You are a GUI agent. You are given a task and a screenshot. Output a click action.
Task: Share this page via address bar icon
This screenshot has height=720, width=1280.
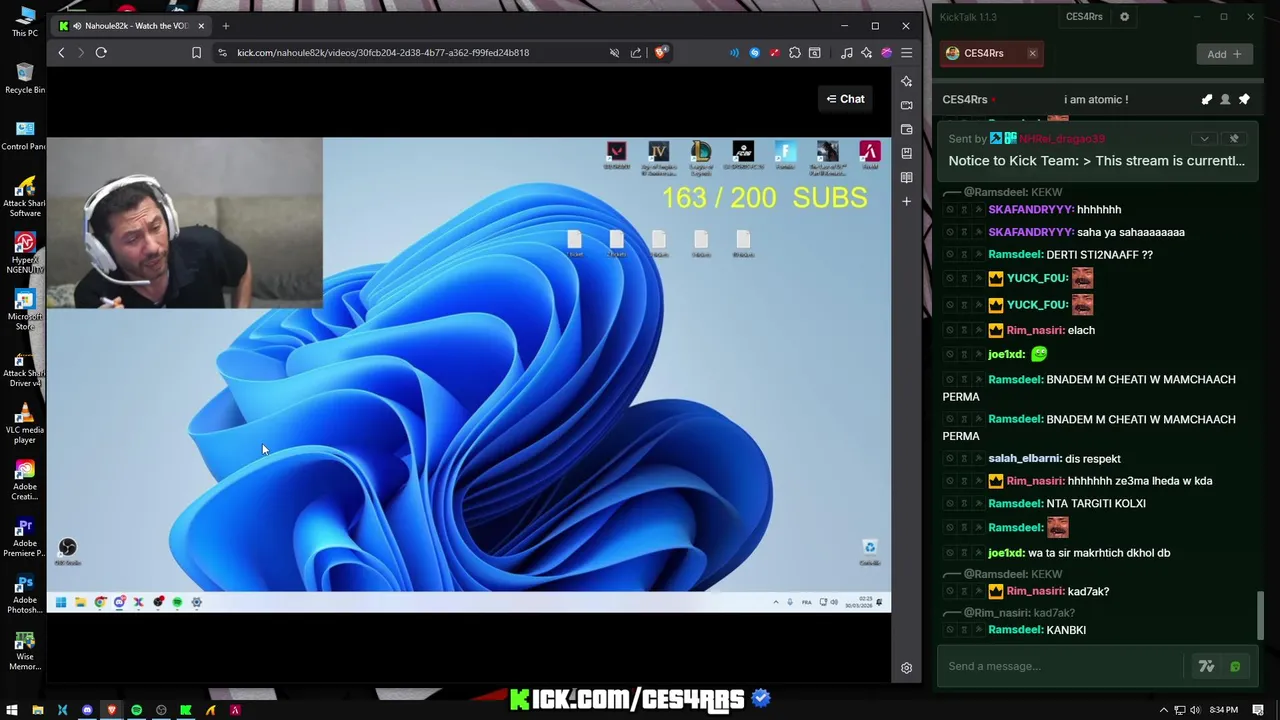(636, 53)
